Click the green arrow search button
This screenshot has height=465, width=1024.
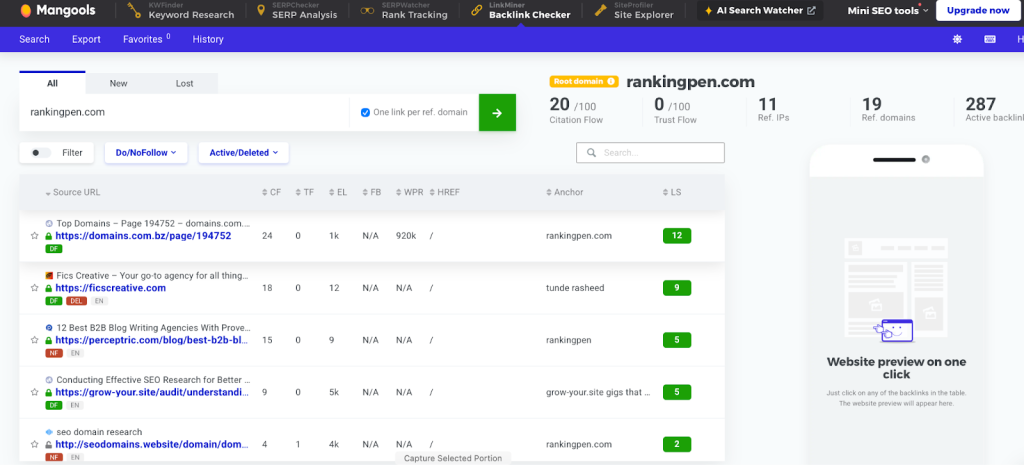[x=498, y=113]
